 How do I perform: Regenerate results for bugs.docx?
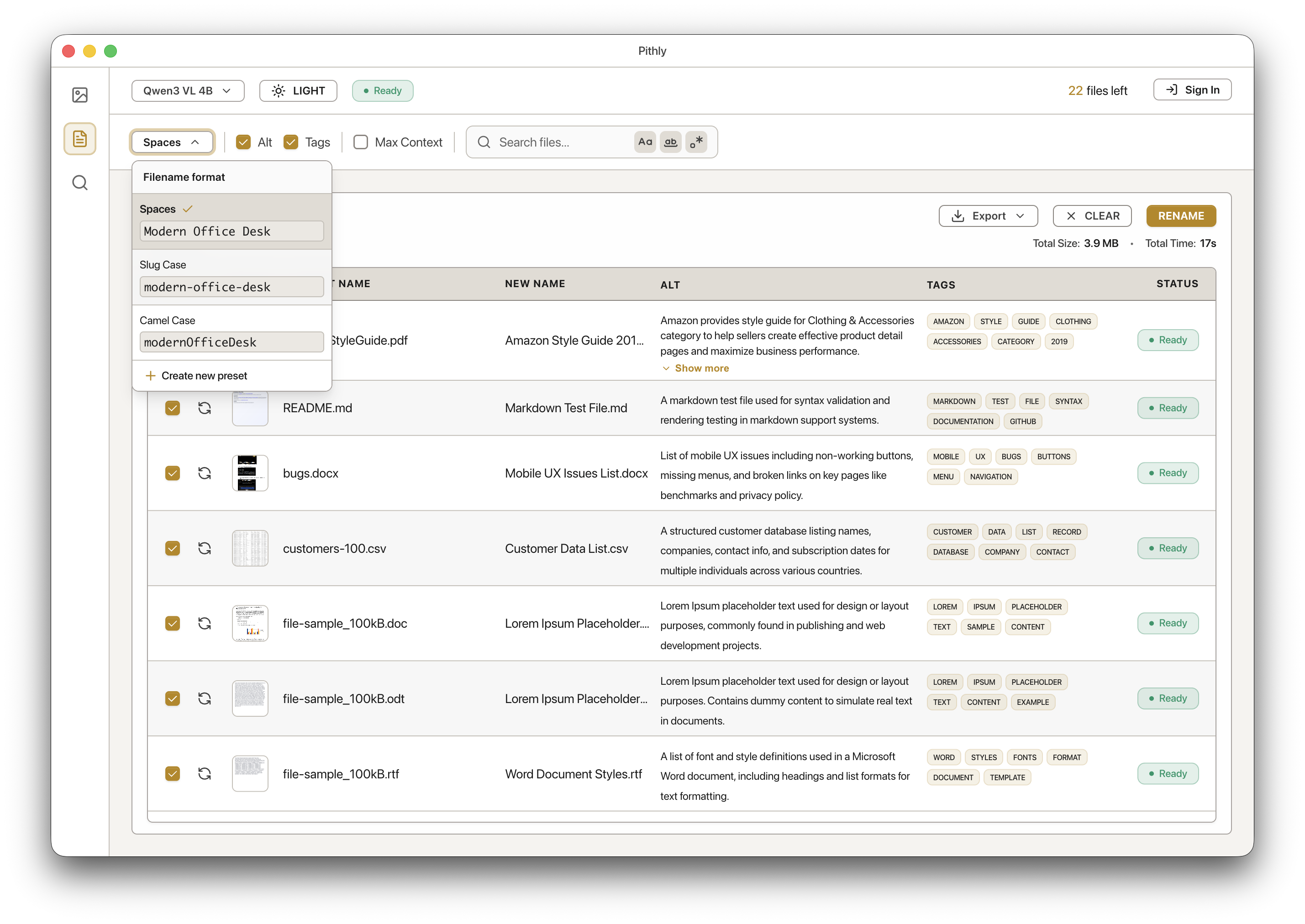204,473
